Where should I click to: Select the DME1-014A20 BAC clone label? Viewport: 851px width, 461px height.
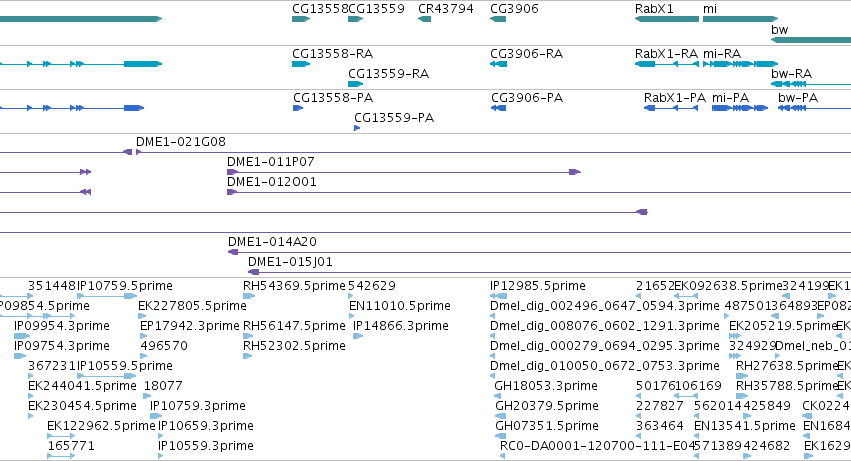pos(272,242)
